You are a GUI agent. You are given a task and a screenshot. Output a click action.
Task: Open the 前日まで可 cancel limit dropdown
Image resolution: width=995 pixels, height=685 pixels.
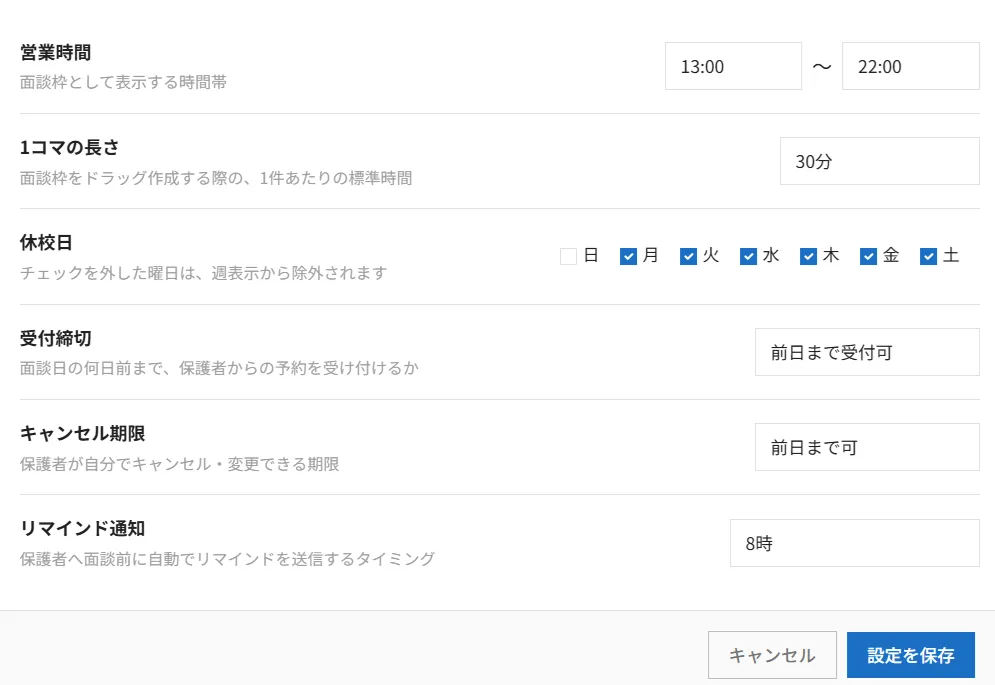867,447
